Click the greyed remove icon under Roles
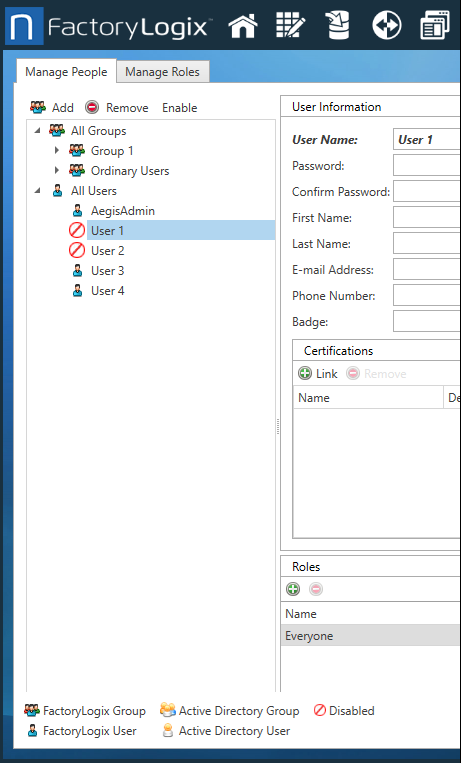This screenshot has height=763, width=462. (316, 589)
